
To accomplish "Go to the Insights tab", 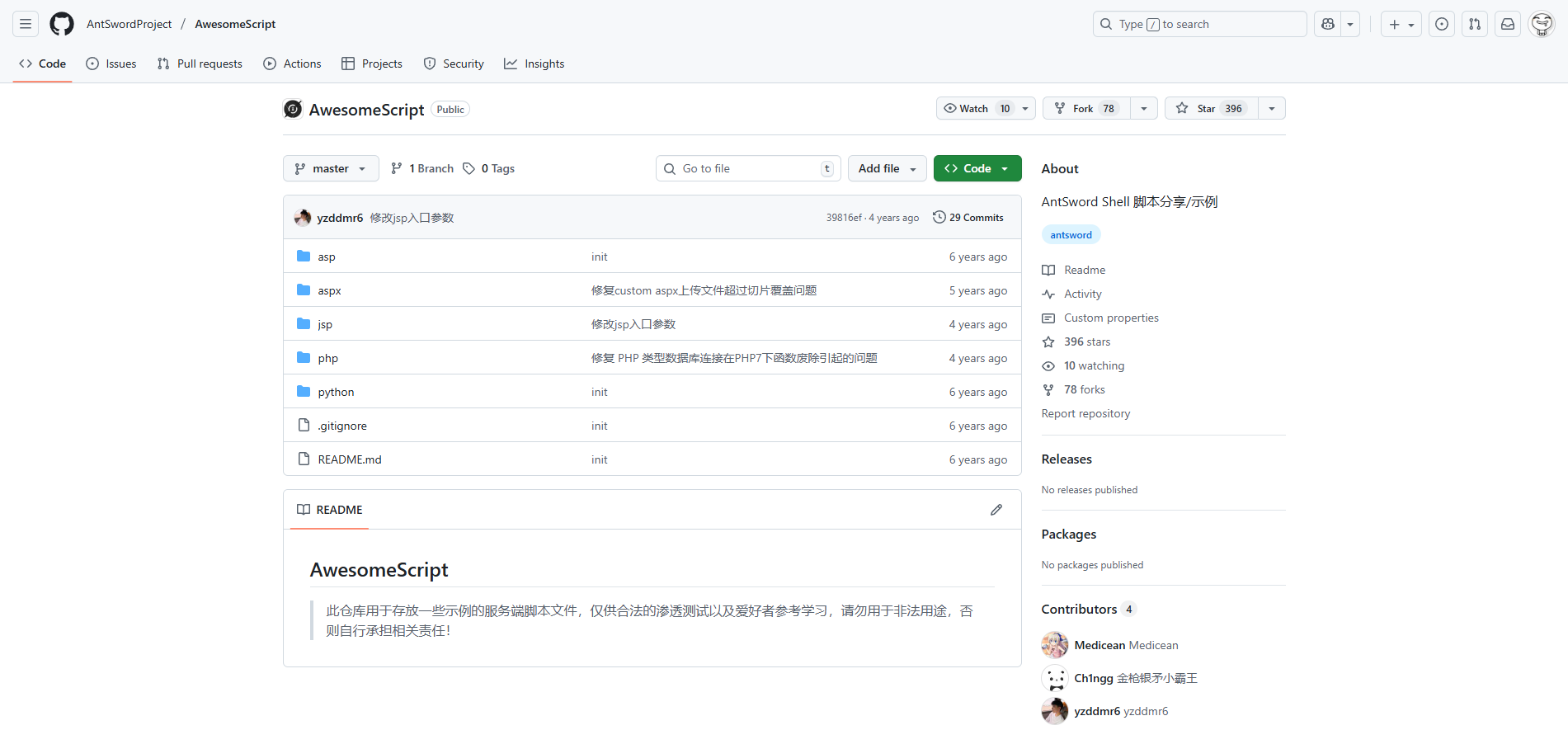I will tap(534, 64).
